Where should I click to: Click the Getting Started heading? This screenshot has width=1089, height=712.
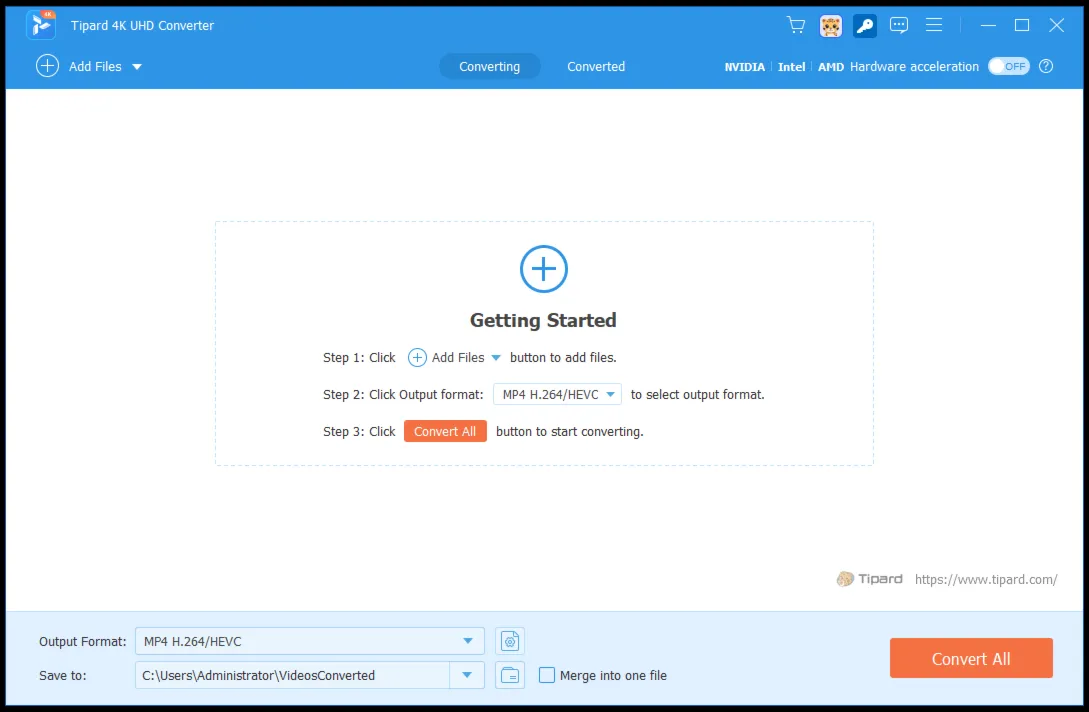[543, 320]
